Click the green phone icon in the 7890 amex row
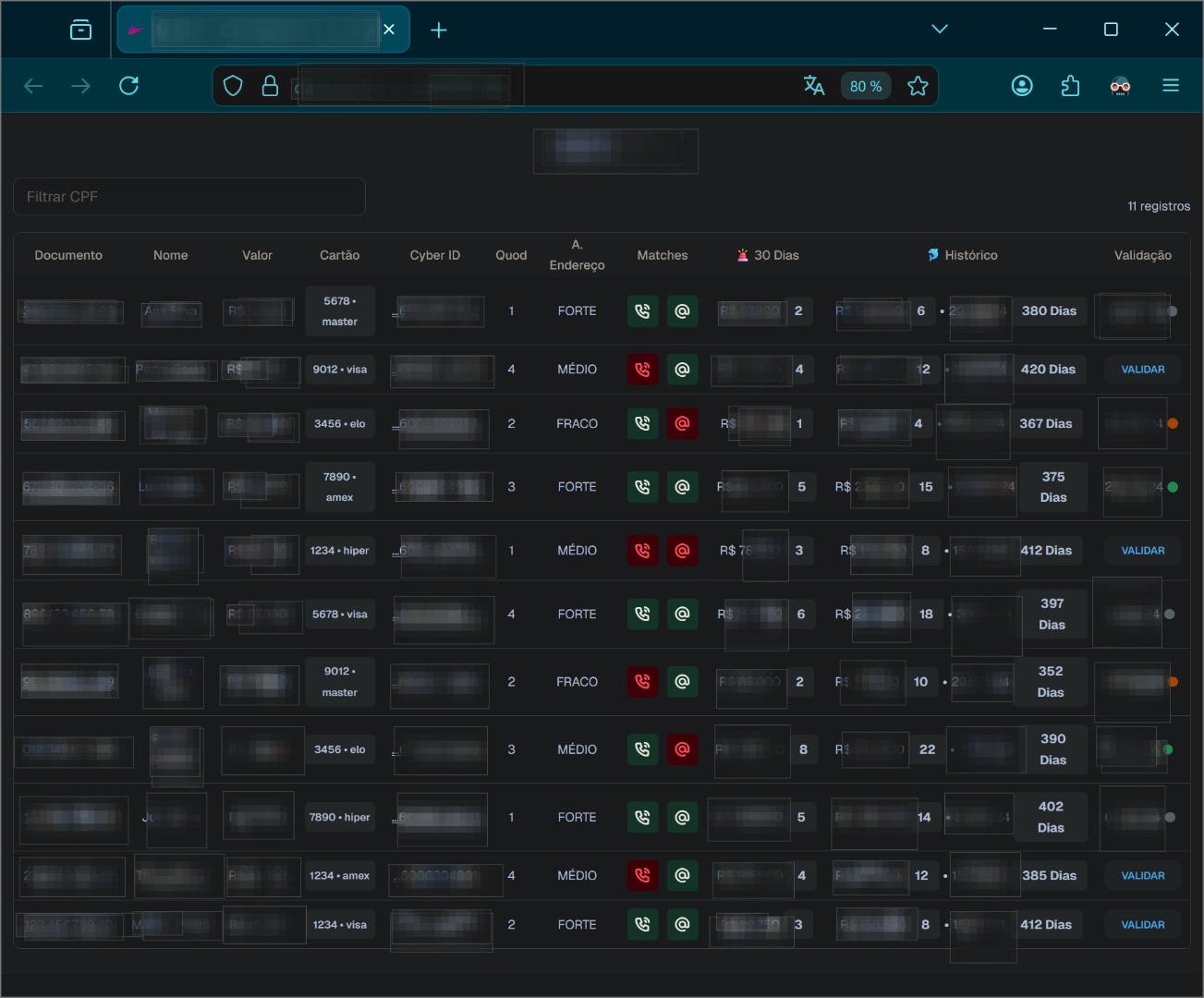Image resolution: width=1204 pixels, height=998 pixels. click(x=642, y=487)
